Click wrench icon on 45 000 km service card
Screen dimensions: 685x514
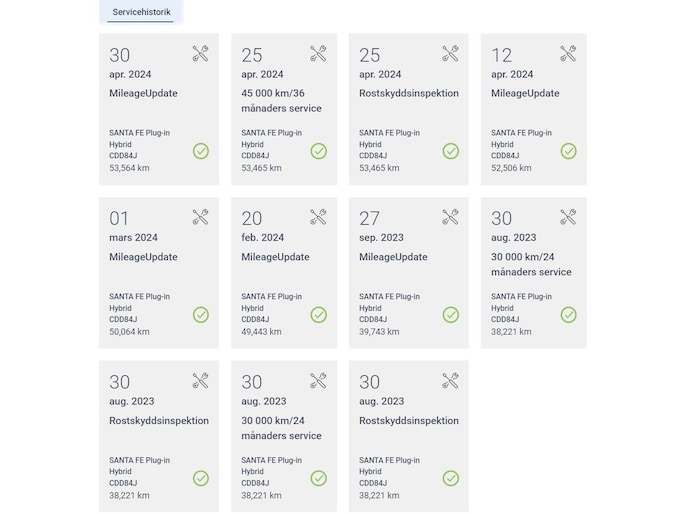tap(318, 53)
